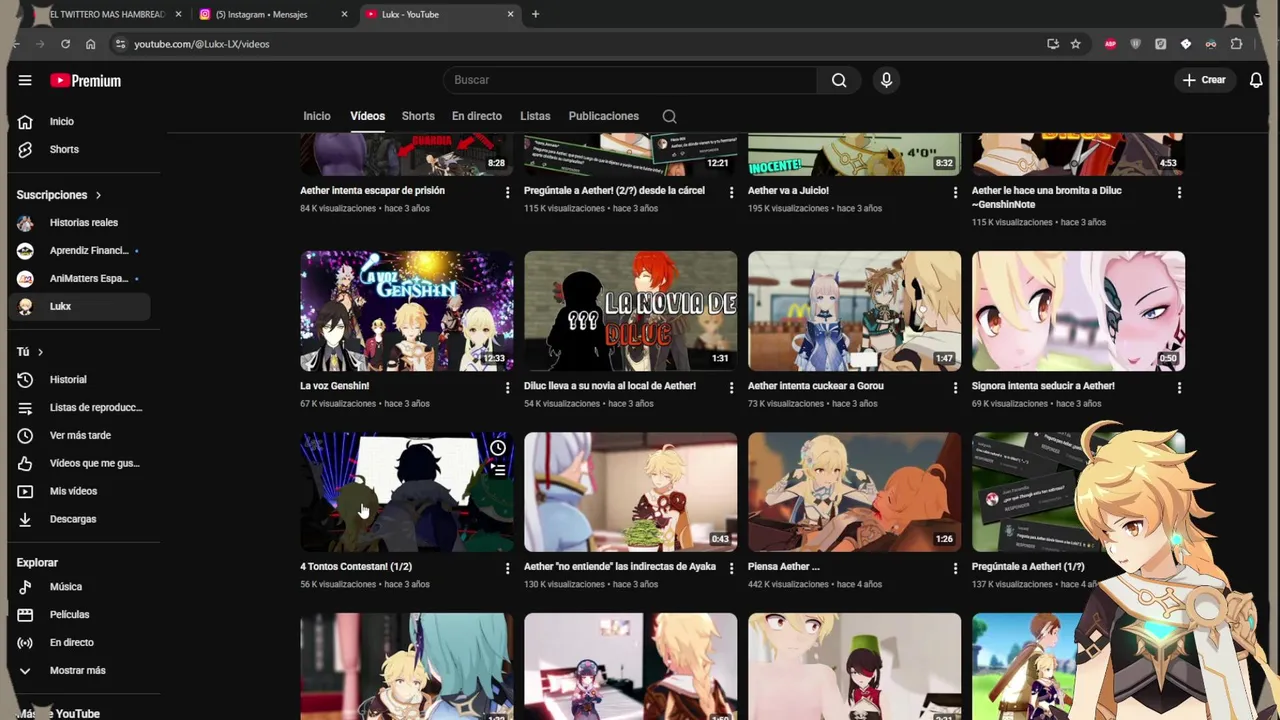Switch to Listas tab
Viewport: 1280px width, 720px height.
(535, 116)
